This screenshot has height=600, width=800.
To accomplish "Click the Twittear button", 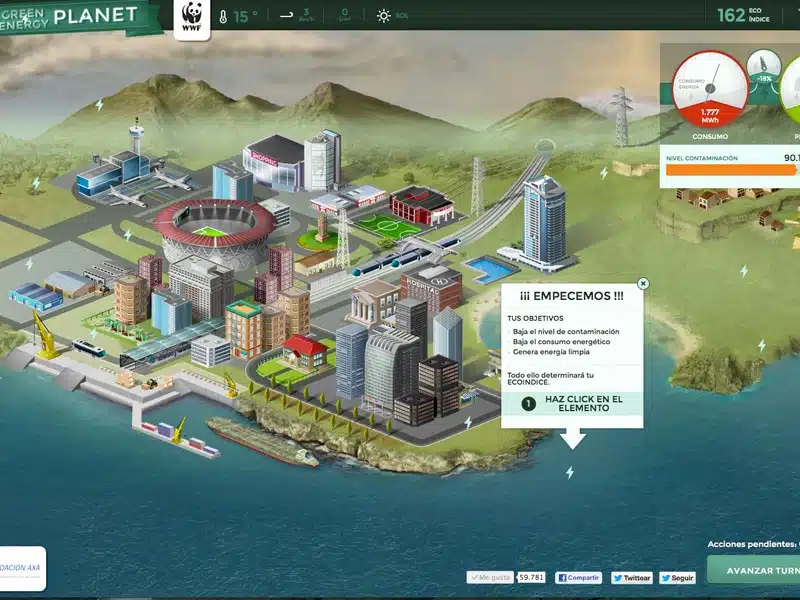I will point(632,578).
